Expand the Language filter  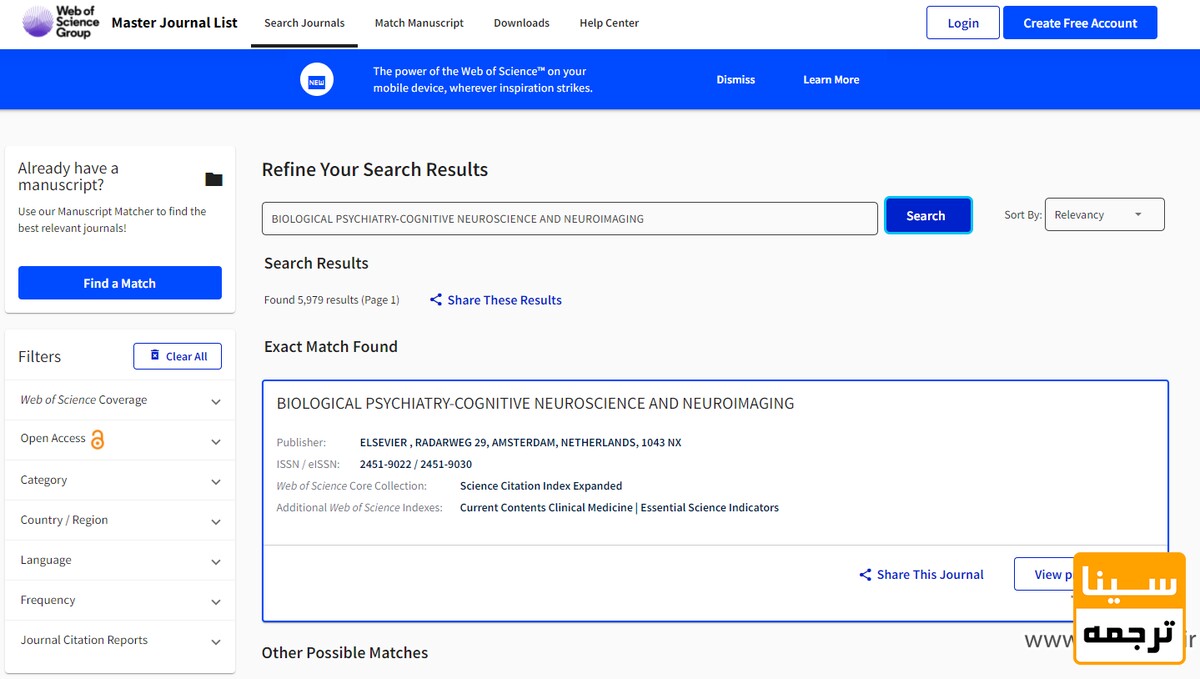click(x=120, y=560)
